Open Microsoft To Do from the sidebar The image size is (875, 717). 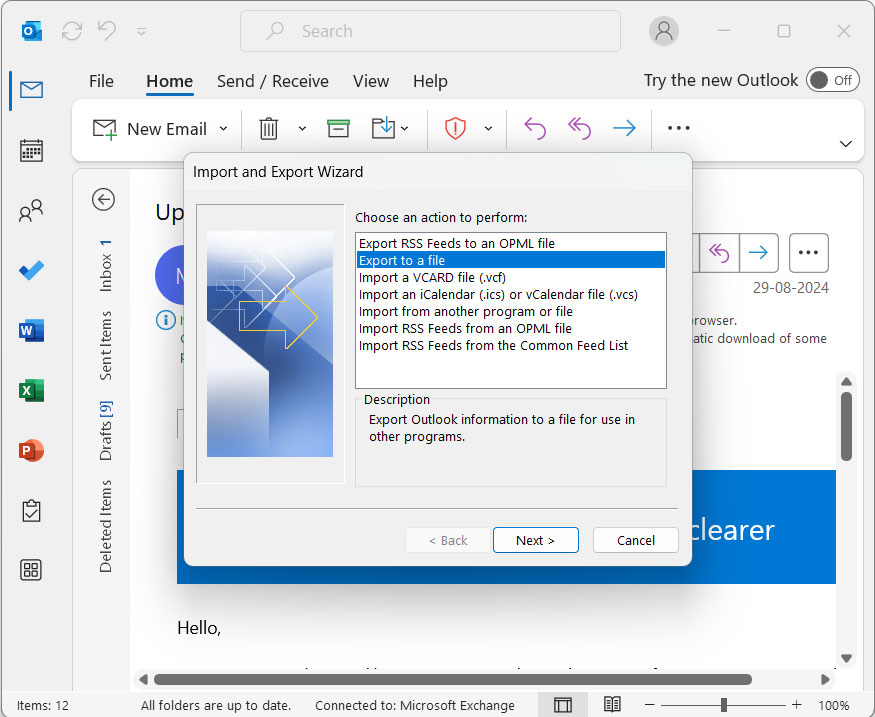(x=30, y=270)
